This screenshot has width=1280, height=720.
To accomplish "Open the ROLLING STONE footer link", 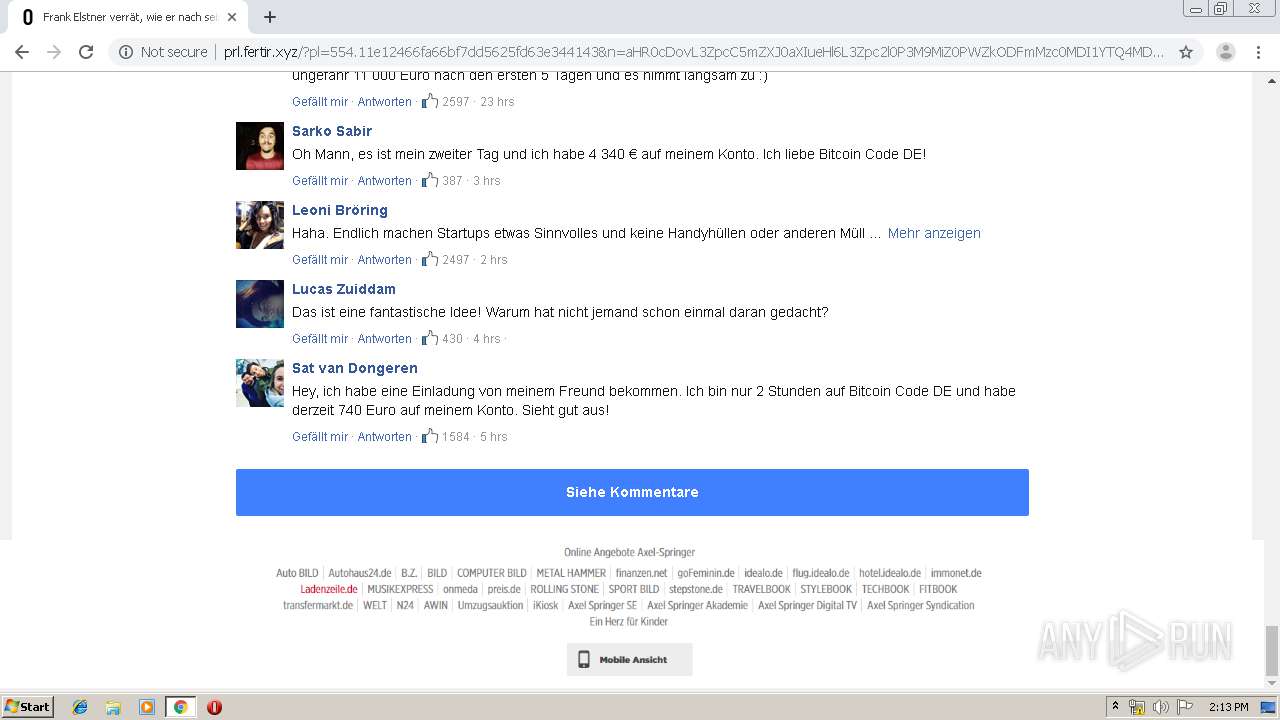I will click(x=564, y=589).
